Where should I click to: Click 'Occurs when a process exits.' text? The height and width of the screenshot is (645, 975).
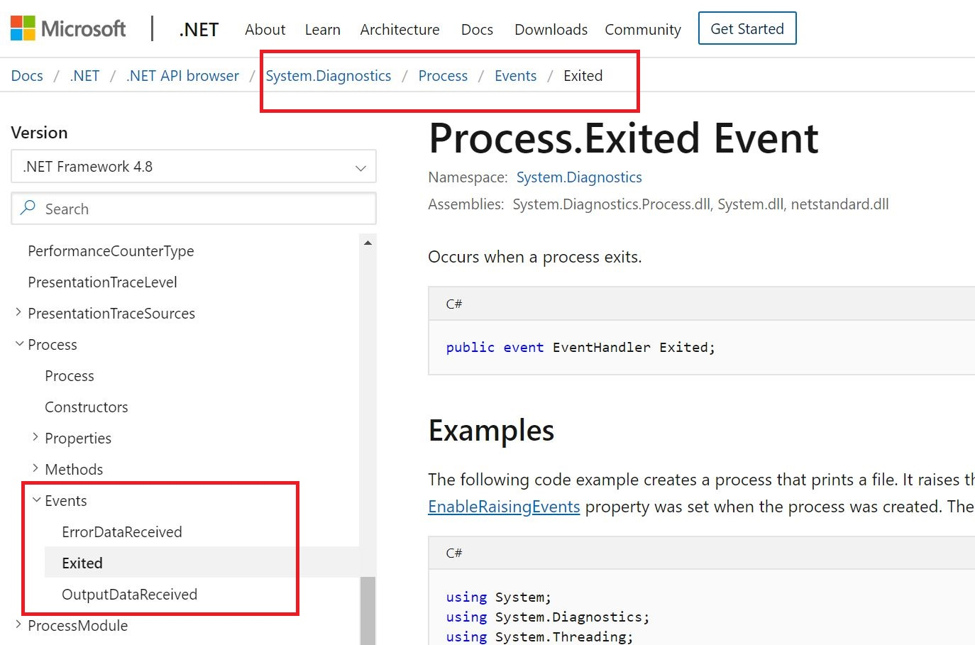pyautogui.click(x=535, y=257)
